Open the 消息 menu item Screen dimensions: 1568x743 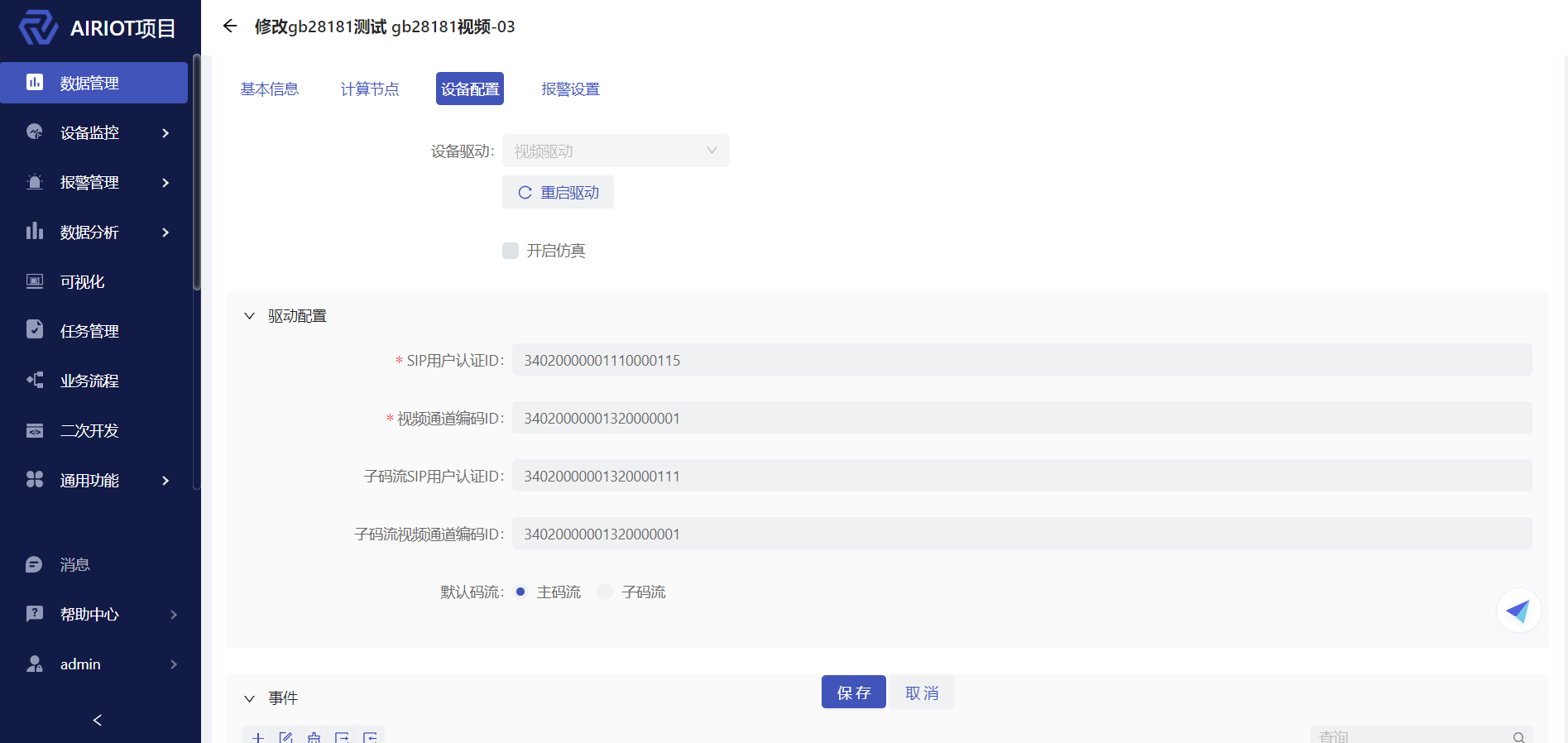click(x=94, y=564)
